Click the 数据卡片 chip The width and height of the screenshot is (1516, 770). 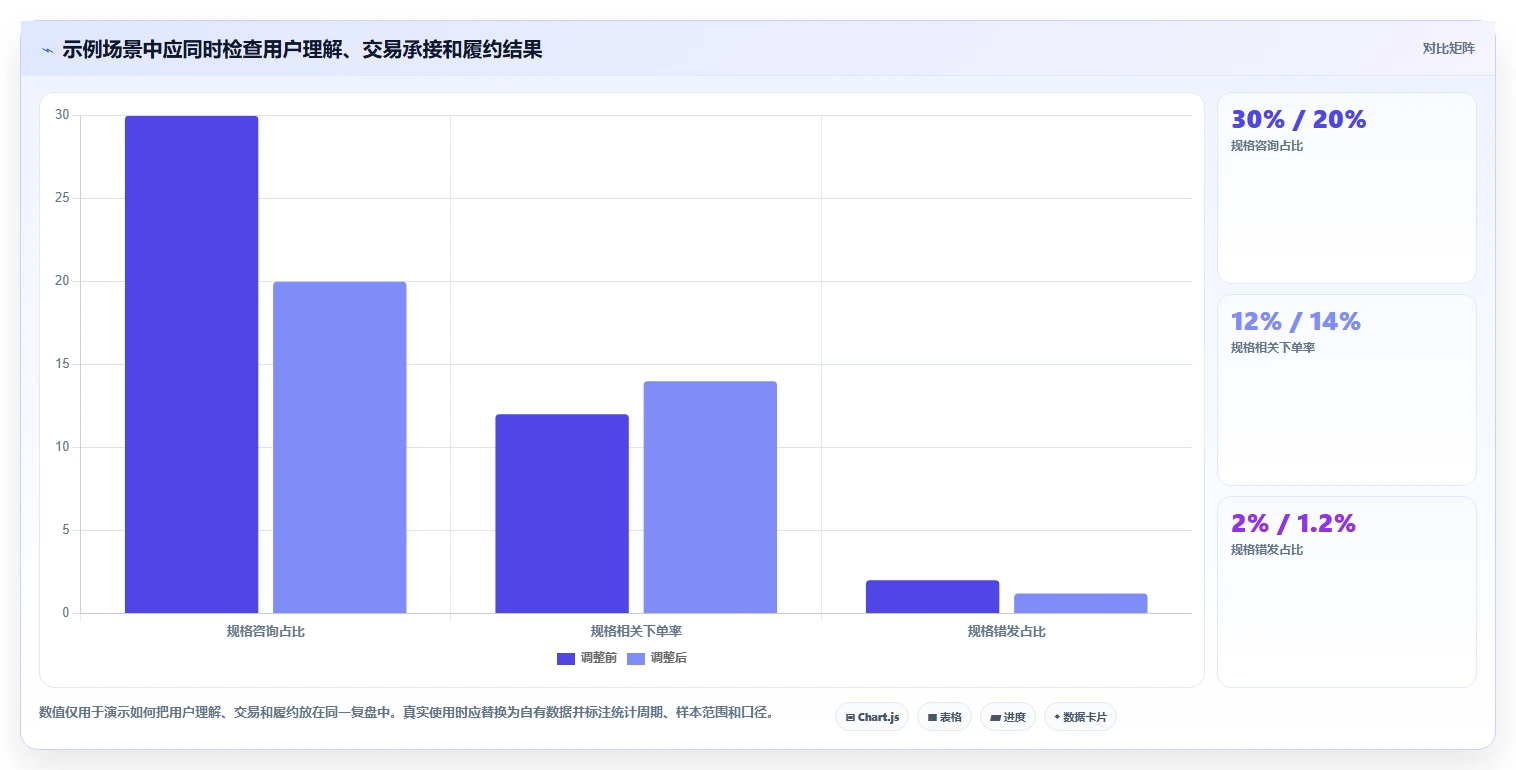1080,717
